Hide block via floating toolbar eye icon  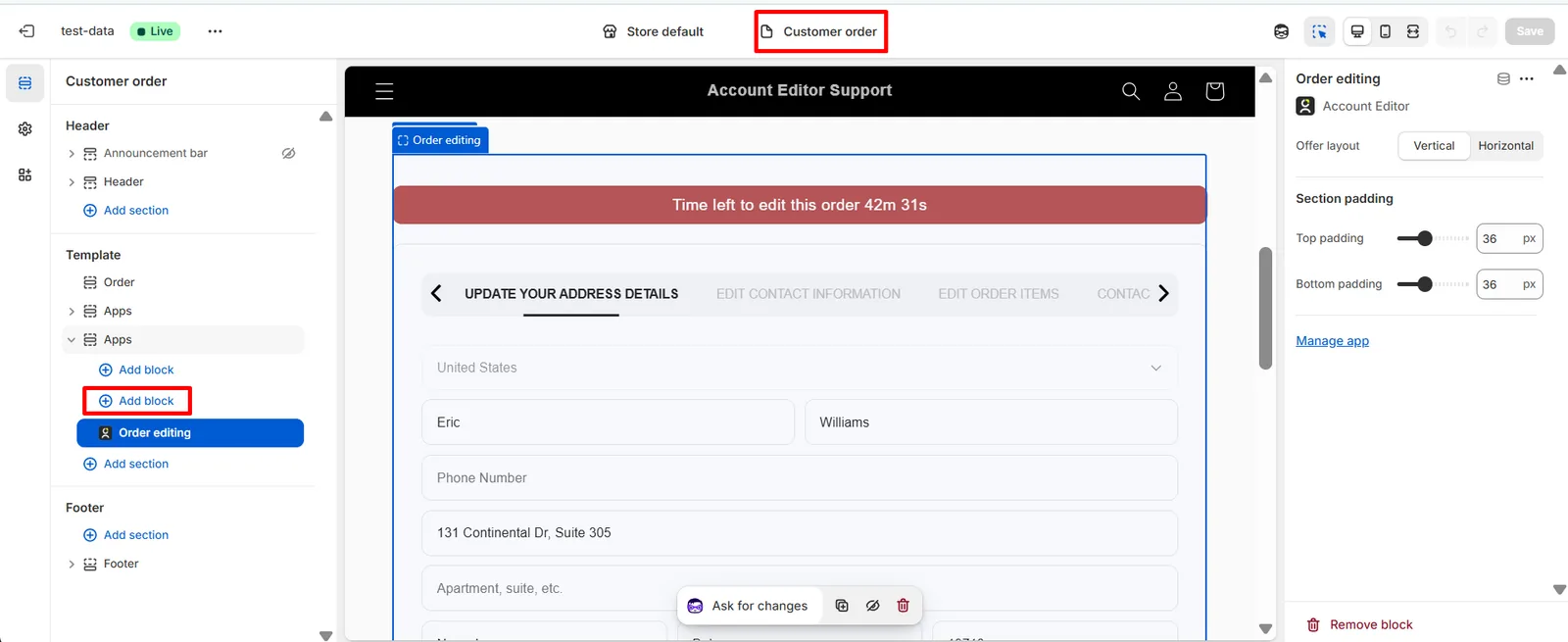click(872, 606)
